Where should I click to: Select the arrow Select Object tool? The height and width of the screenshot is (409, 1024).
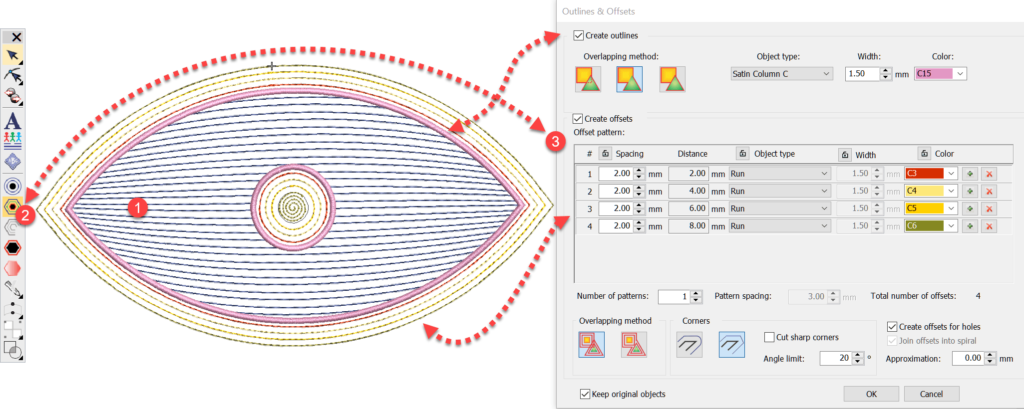pos(14,54)
